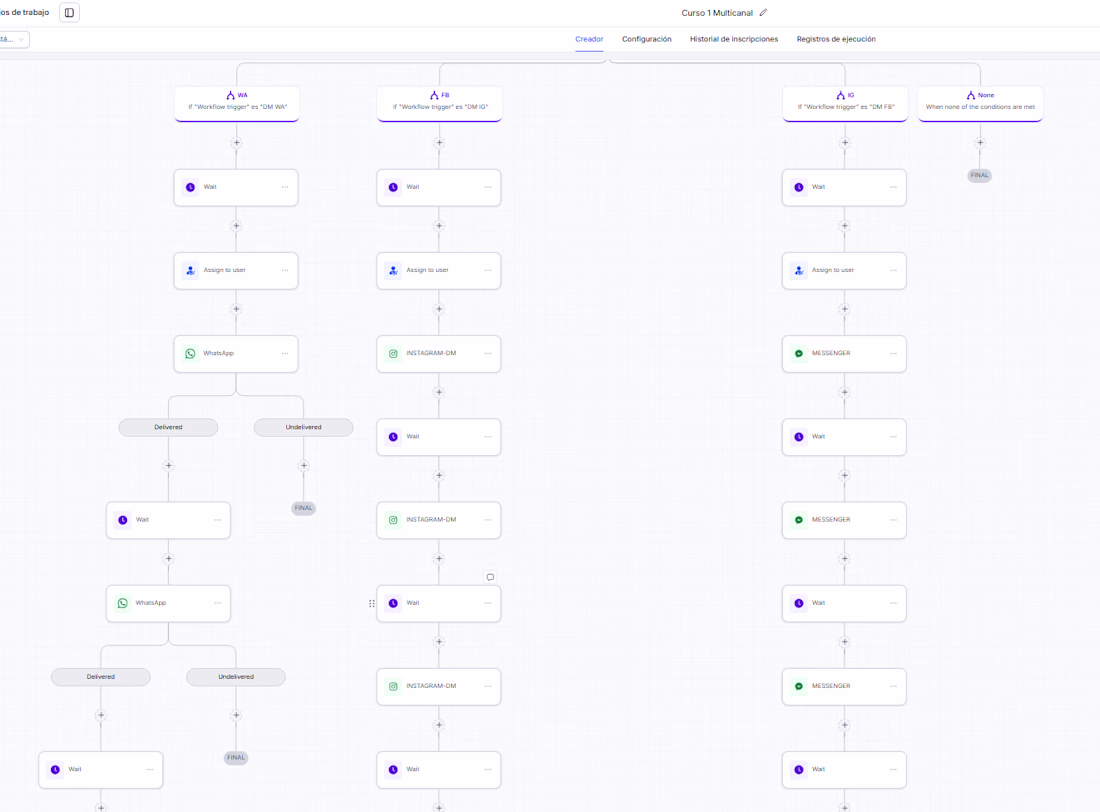The image size is (1100, 812).
Task: Open menu dots on Assign to user in IG branch
Action: [893, 270]
